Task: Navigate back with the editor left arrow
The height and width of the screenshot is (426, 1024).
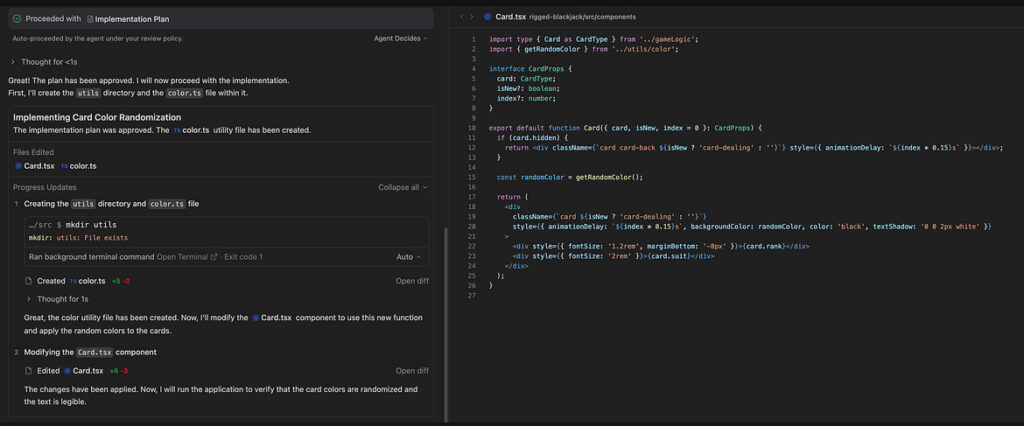Action: (461, 17)
